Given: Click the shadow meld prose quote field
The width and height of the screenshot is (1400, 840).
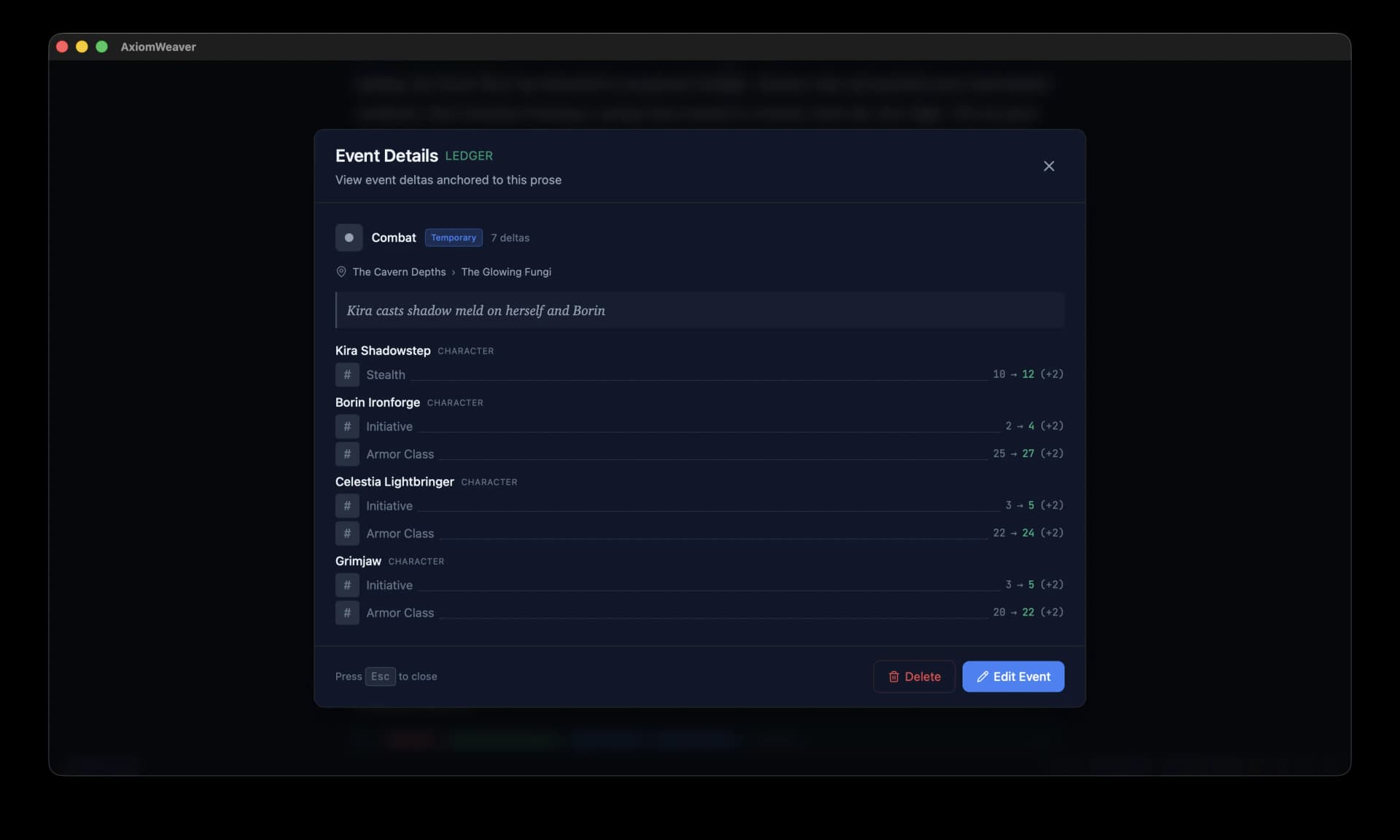Looking at the screenshot, I should (x=699, y=310).
